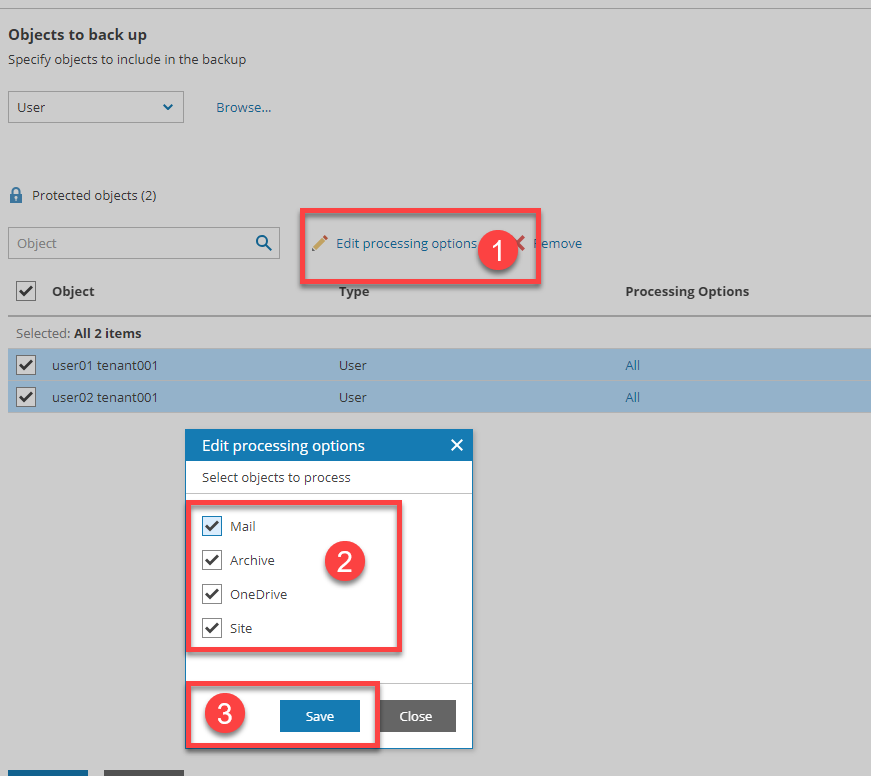
Task: Deselect the user01 tenant001 row checkbox
Action: (26, 365)
